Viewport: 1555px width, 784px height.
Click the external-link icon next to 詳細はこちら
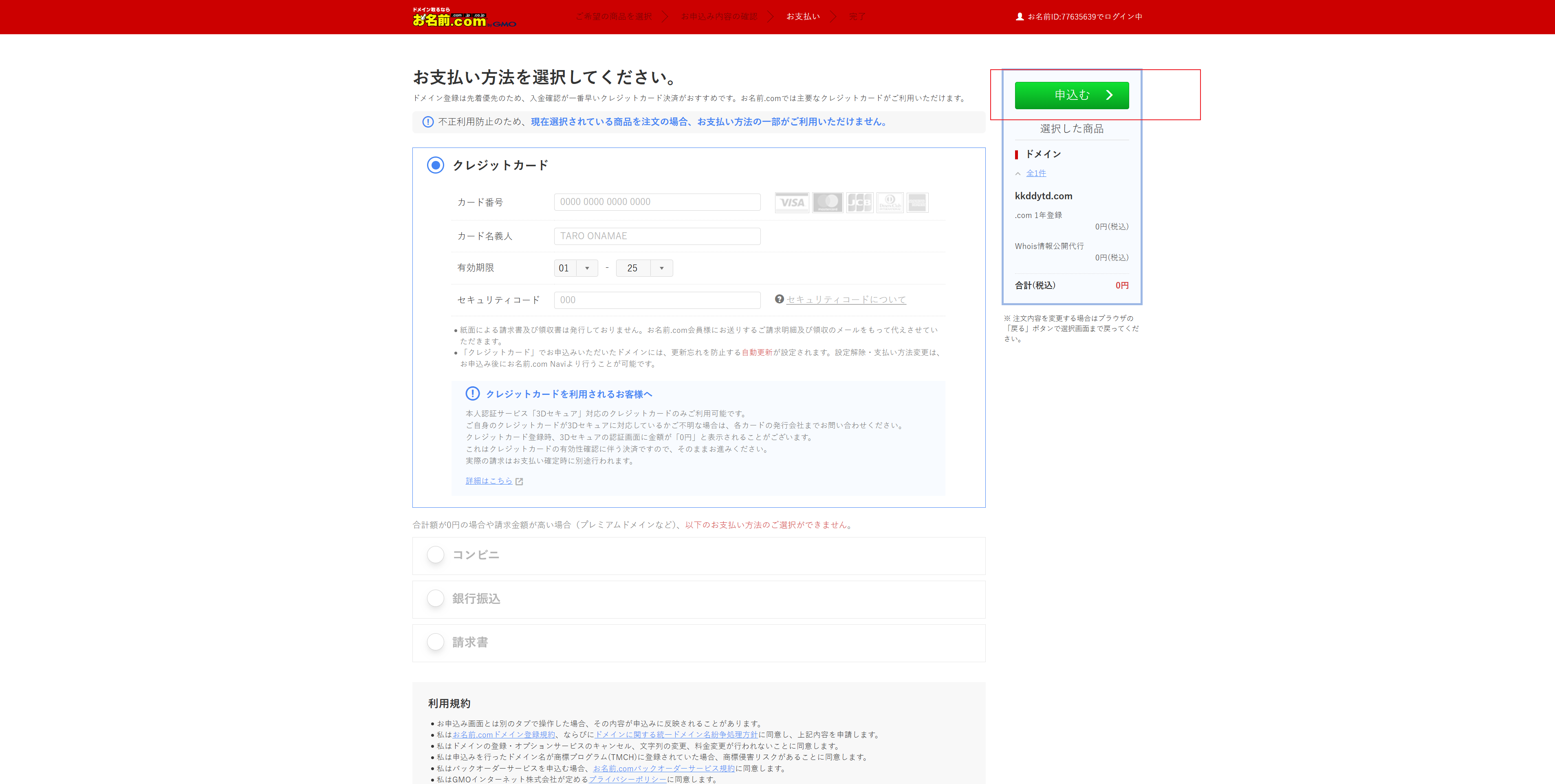click(519, 481)
